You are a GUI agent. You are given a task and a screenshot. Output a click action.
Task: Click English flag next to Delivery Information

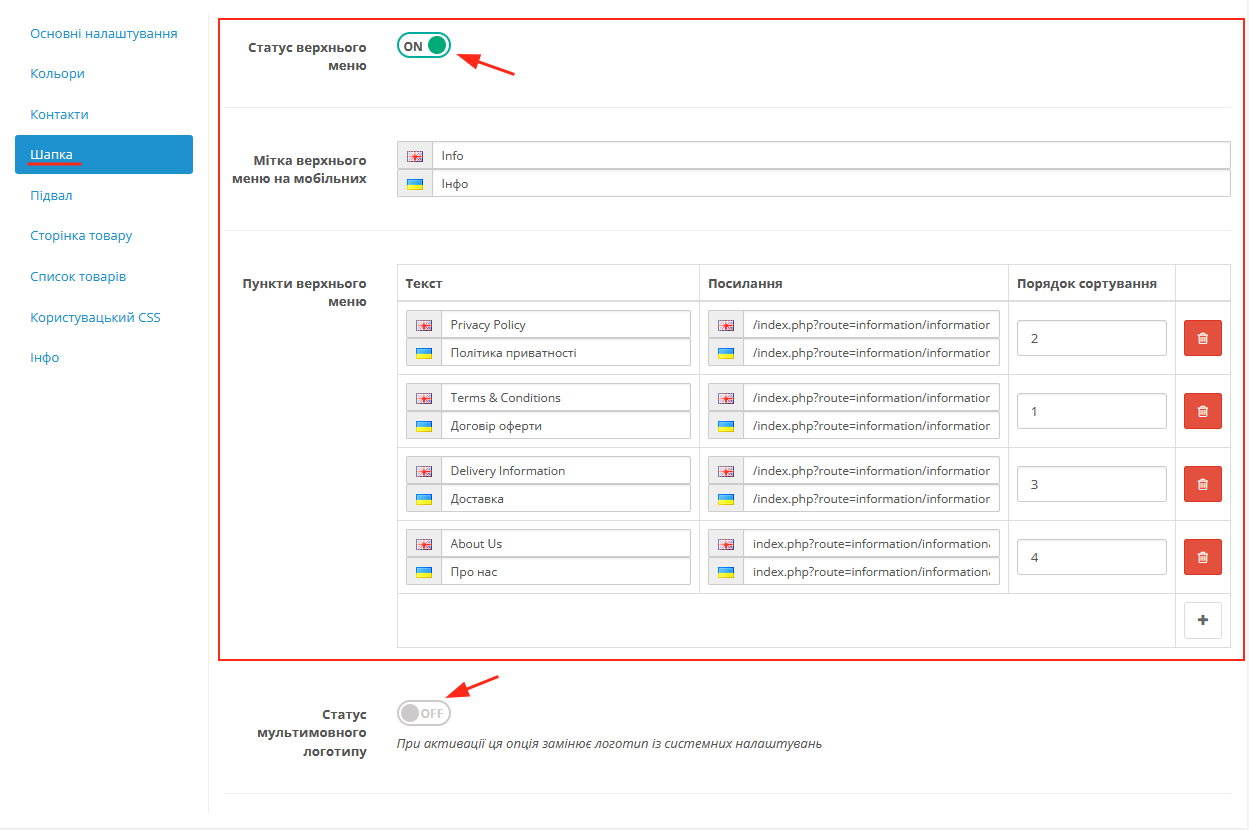(424, 471)
